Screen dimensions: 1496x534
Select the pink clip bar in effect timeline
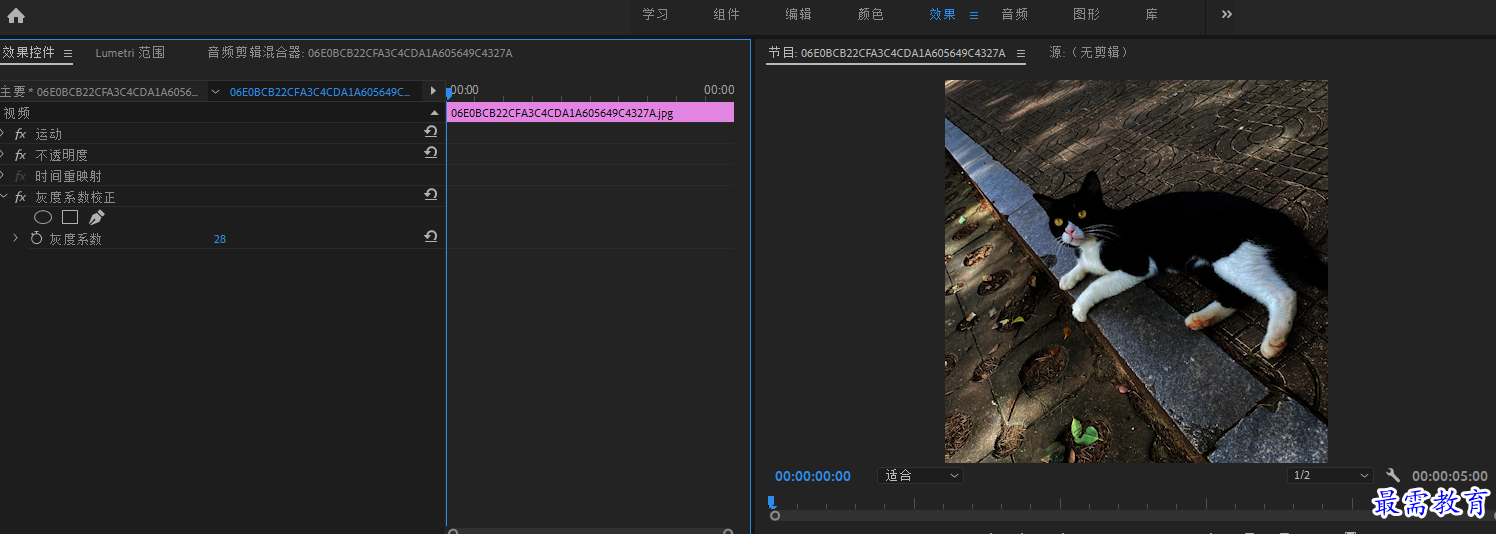pos(590,112)
